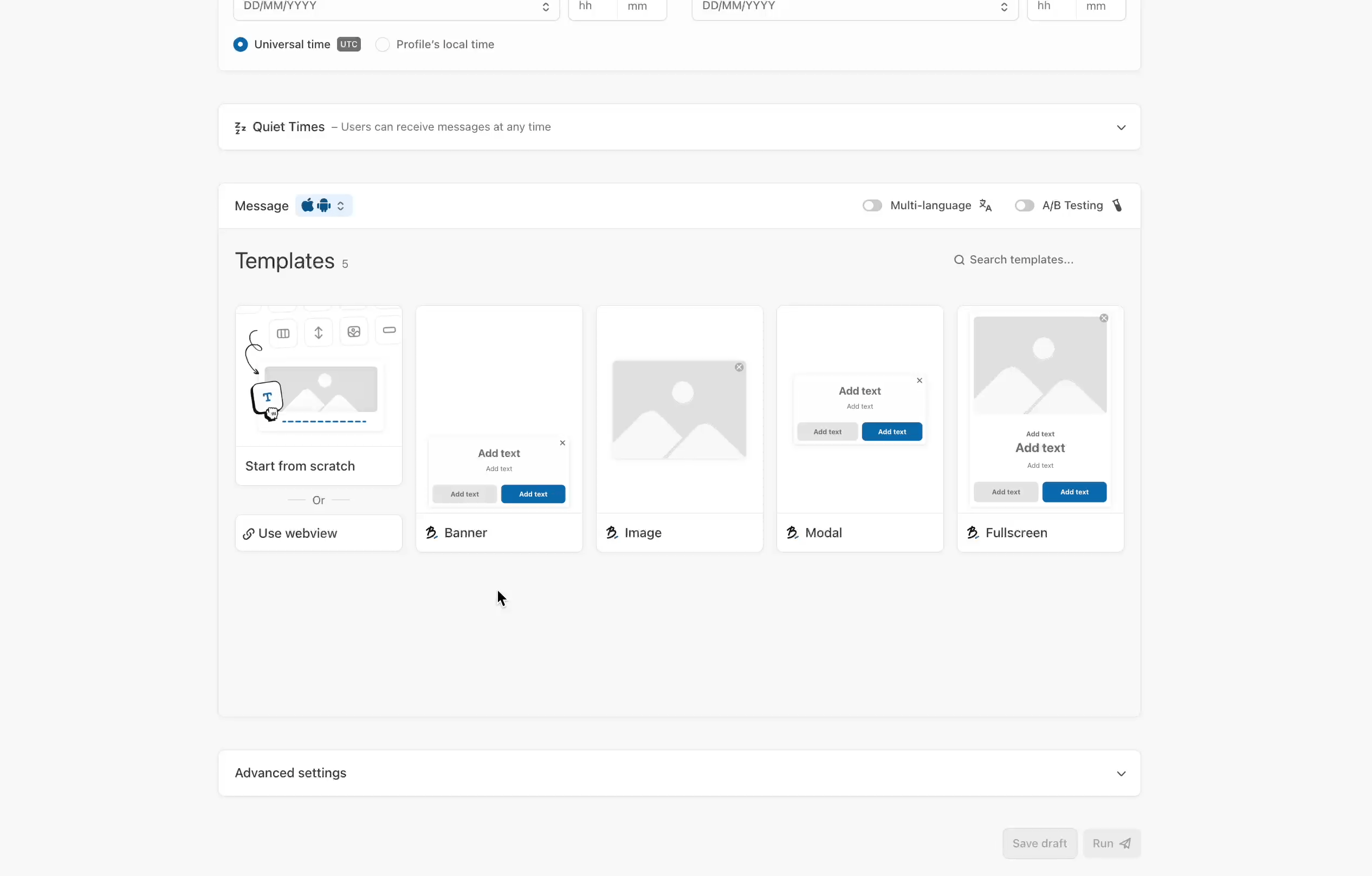
Task: Select the Image template thumbnail
Action: [x=679, y=410]
